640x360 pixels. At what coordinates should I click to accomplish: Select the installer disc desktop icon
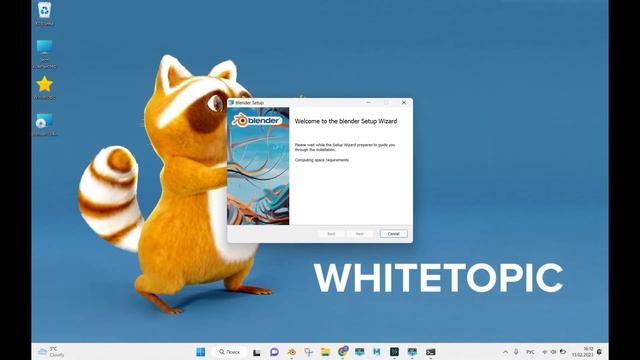44,124
